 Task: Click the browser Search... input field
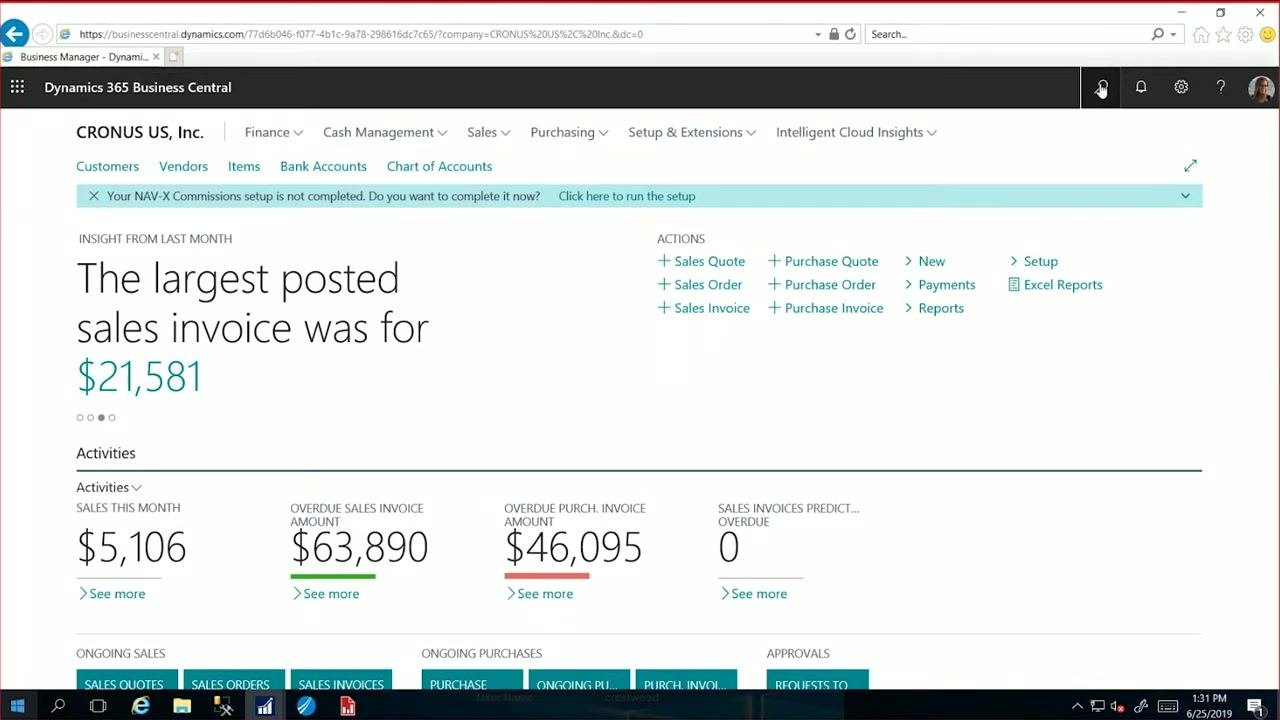point(1008,34)
